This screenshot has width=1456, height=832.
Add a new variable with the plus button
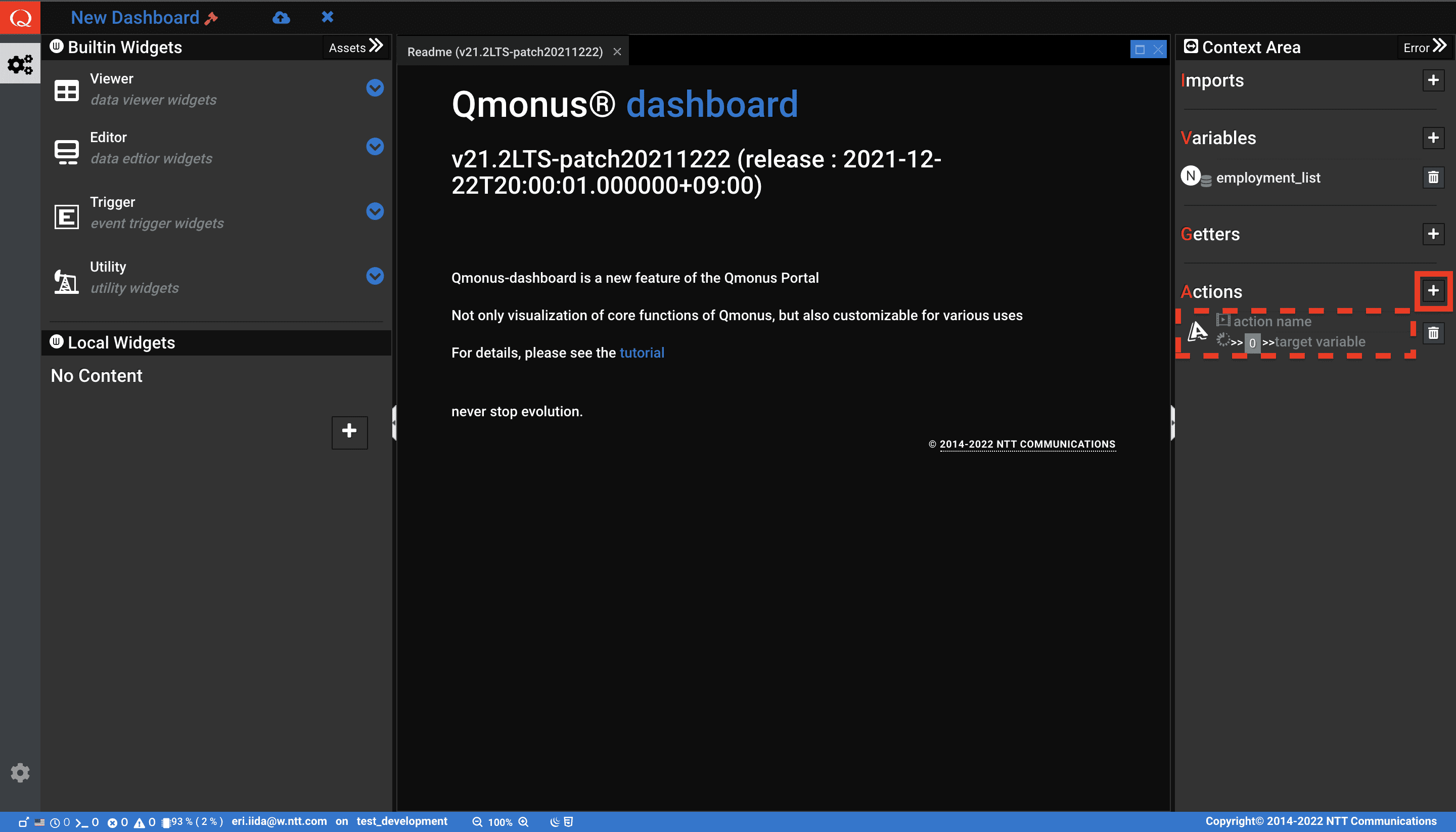click(1433, 138)
